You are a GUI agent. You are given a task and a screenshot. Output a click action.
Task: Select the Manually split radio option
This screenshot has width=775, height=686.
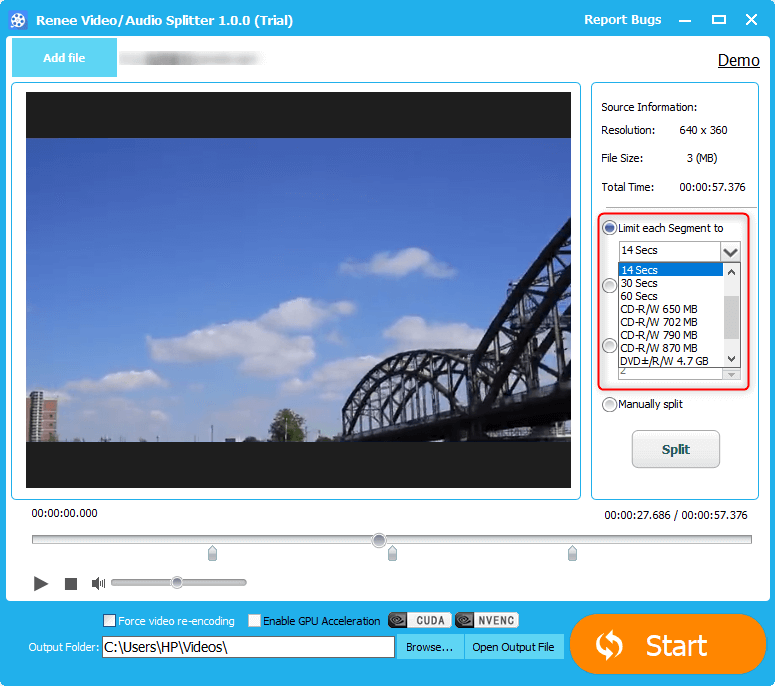click(x=609, y=404)
